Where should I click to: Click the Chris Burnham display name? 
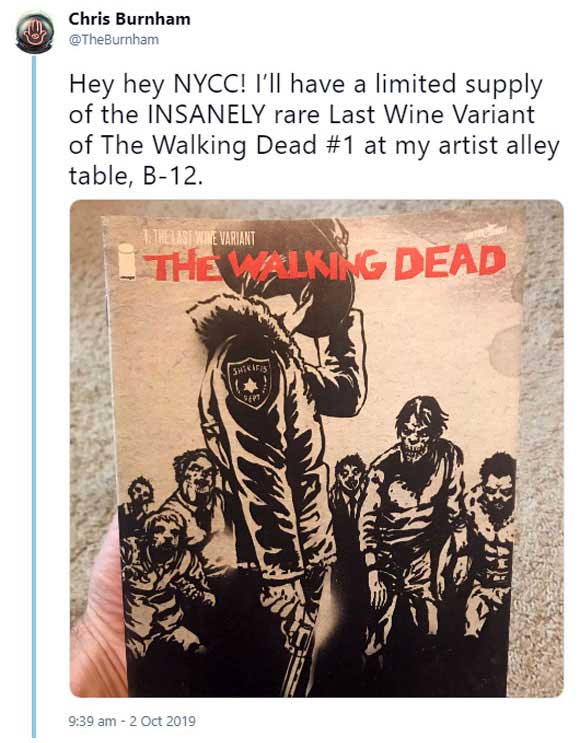(x=129, y=19)
